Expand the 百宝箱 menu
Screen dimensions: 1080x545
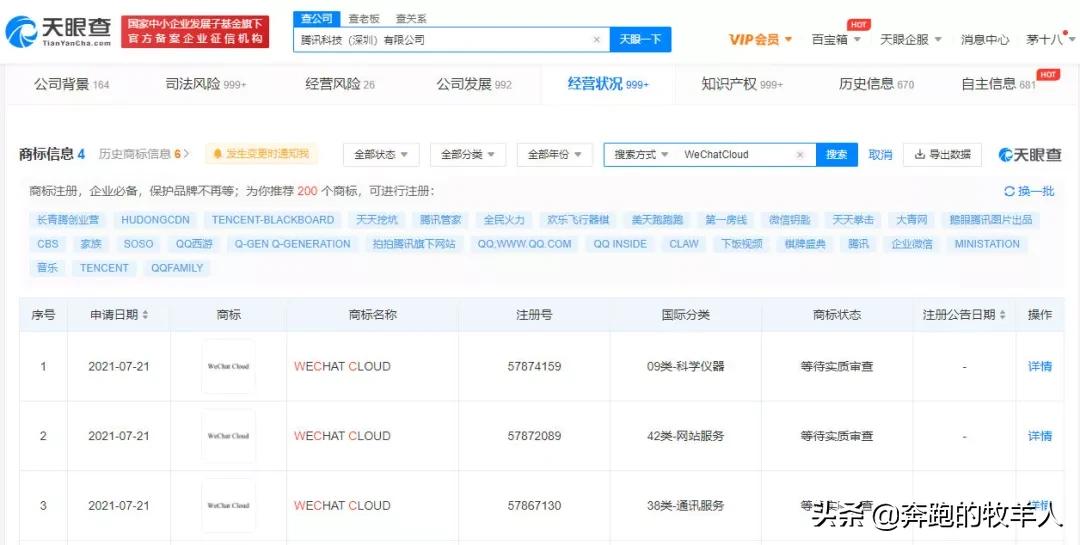(x=836, y=39)
